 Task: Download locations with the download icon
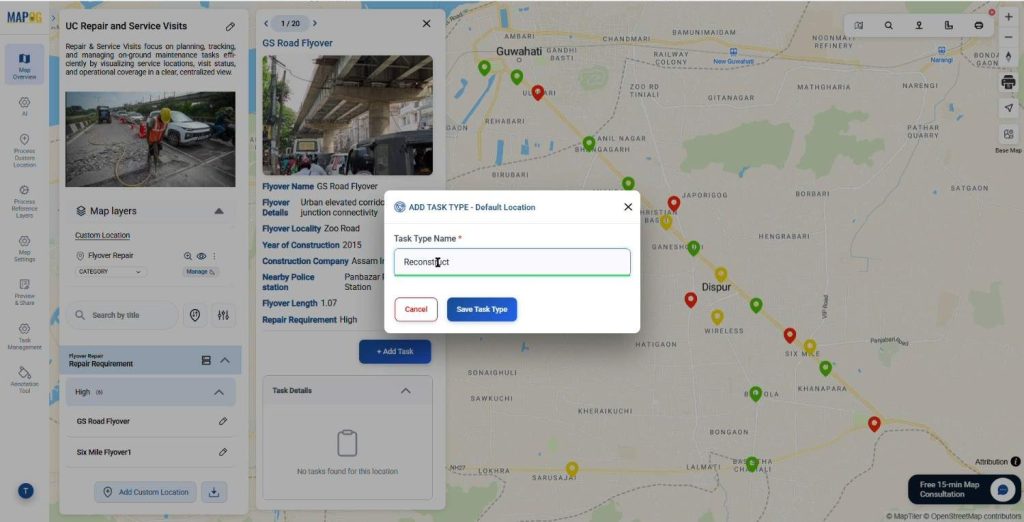tap(214, 492)
